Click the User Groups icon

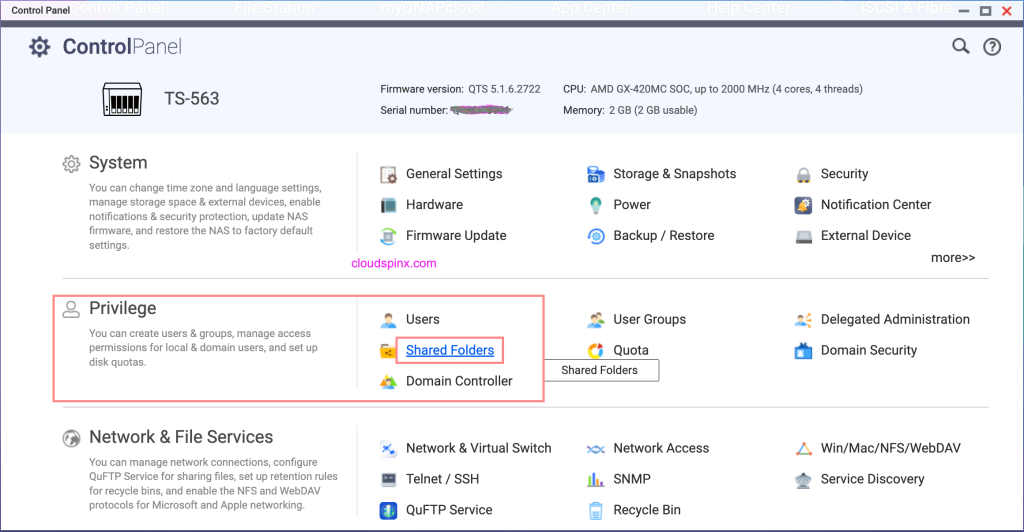596,320
